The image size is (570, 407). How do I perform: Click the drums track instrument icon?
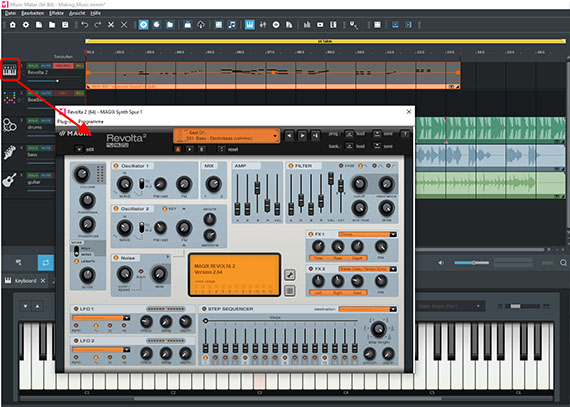[9, 125]
